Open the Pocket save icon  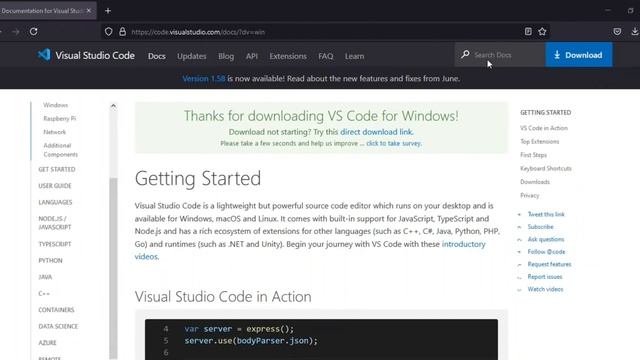617,31
